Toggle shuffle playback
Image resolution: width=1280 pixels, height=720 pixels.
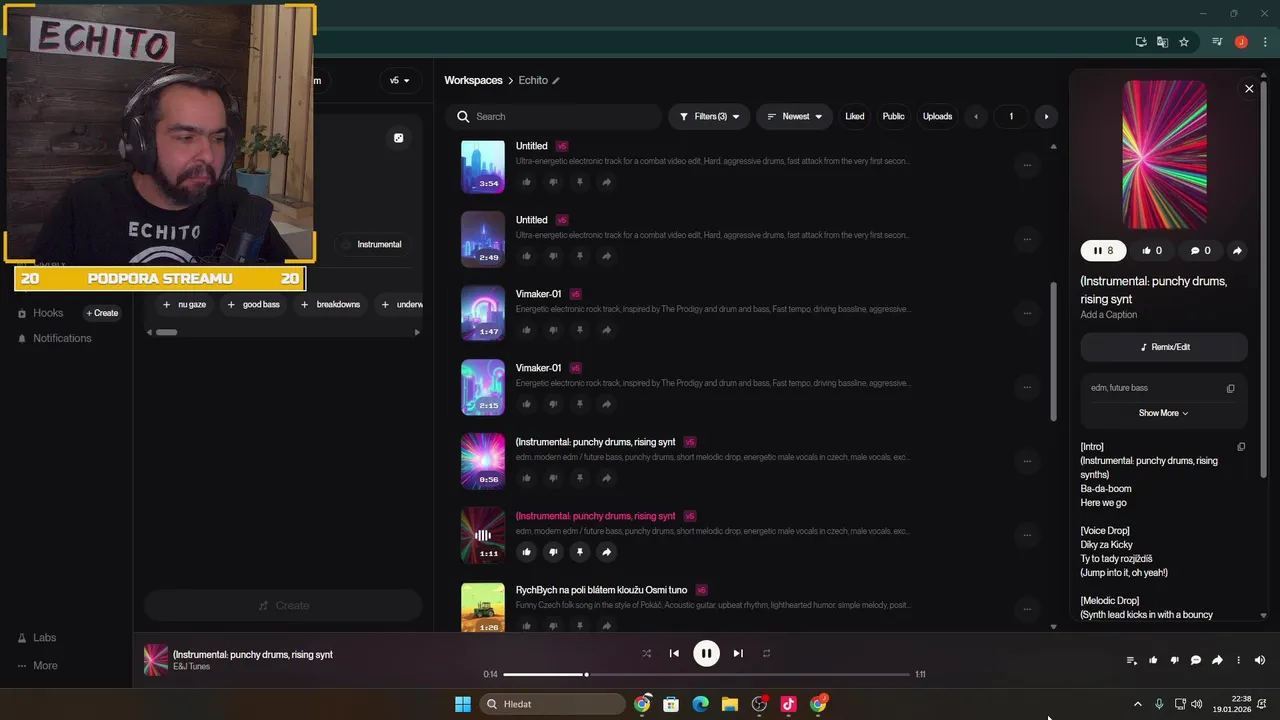pyautogui.click(x=646, y=653)
